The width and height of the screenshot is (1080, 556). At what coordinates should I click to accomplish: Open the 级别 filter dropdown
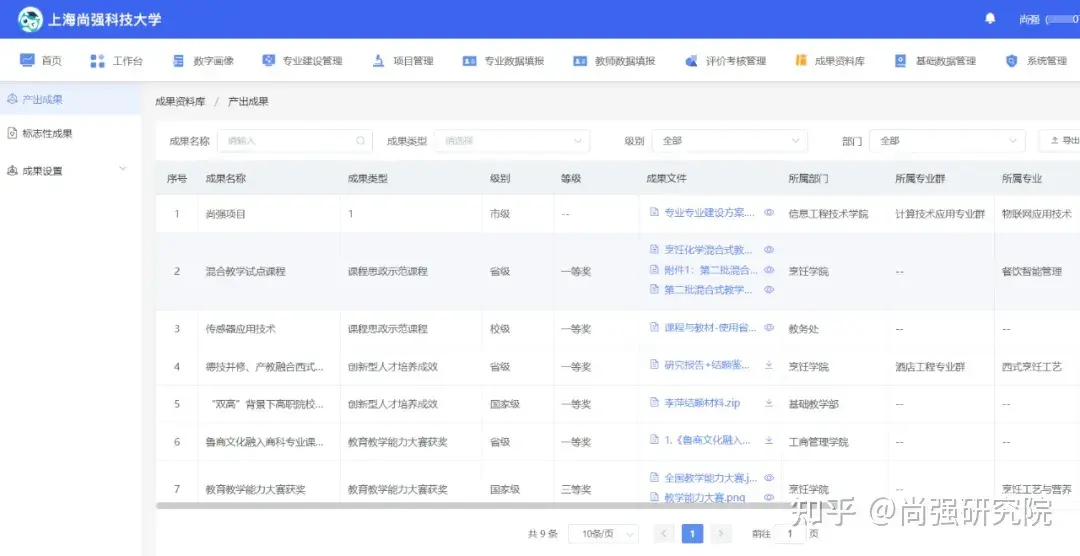coord(729,141)
